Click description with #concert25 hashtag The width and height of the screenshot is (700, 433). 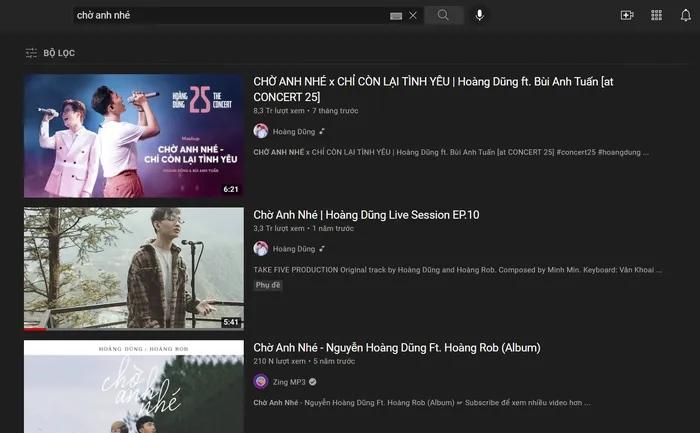tap(451, 152)
